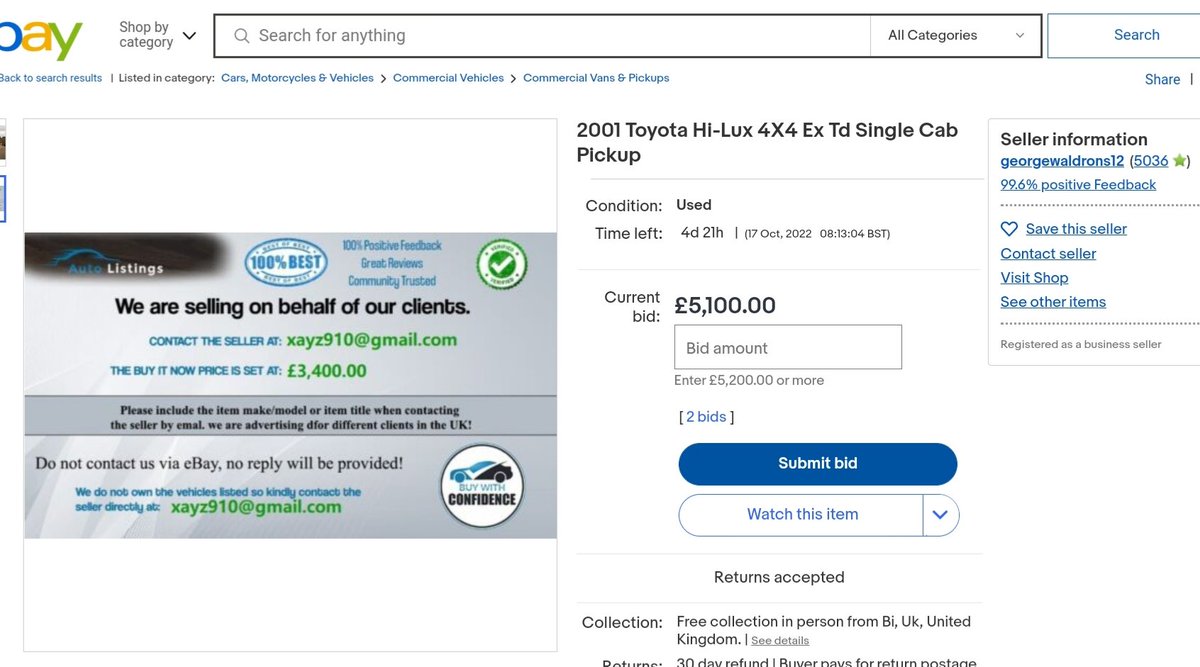The height and width of the screenshot is (667, 1200).
Task: Open Cars, Motorcycles & Vehicles breadcrumb
Action: pos(297,78)
